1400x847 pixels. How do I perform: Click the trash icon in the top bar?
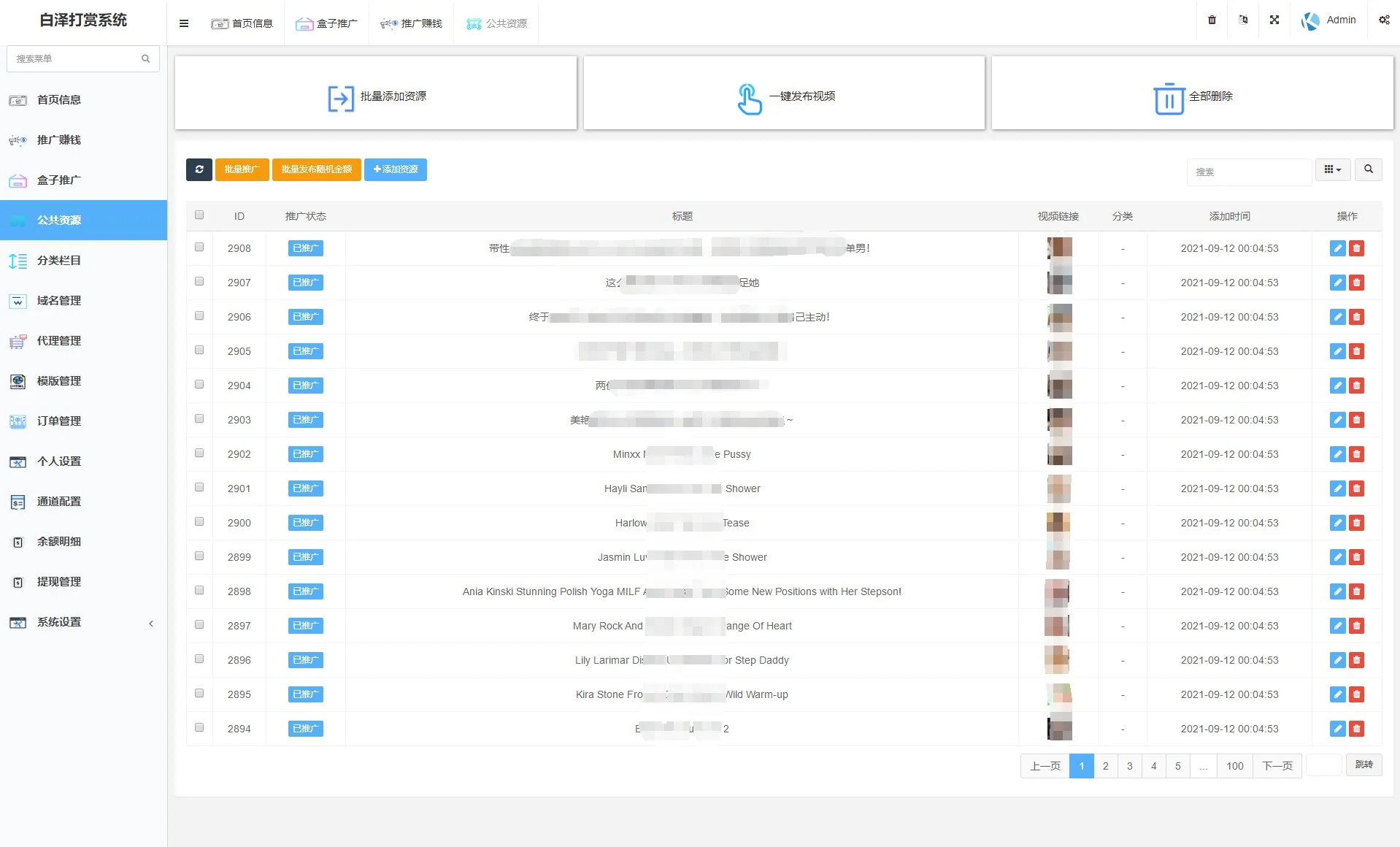[x=1212, y=20]
